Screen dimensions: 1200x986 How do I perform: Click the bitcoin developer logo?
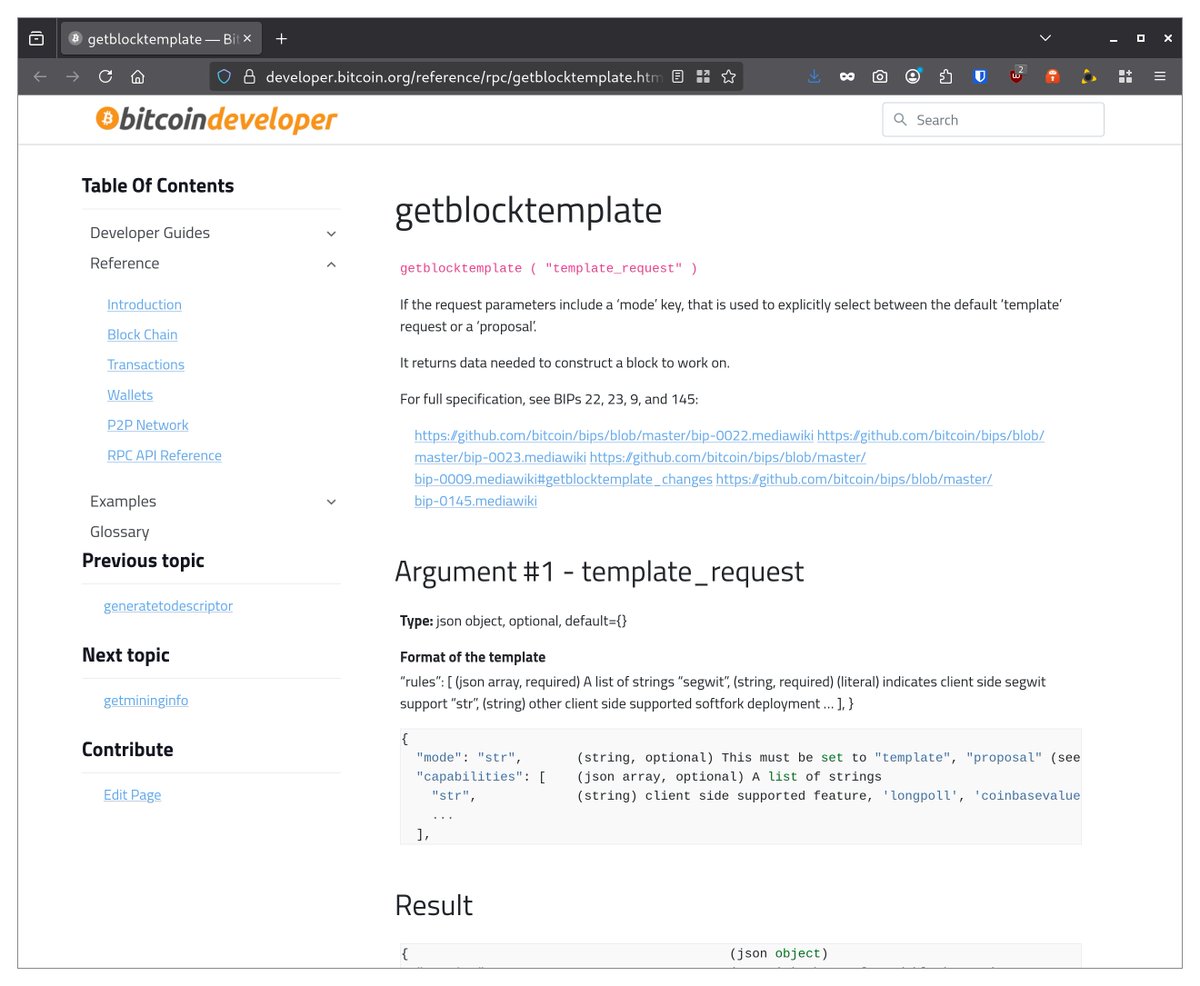[216, 119]
